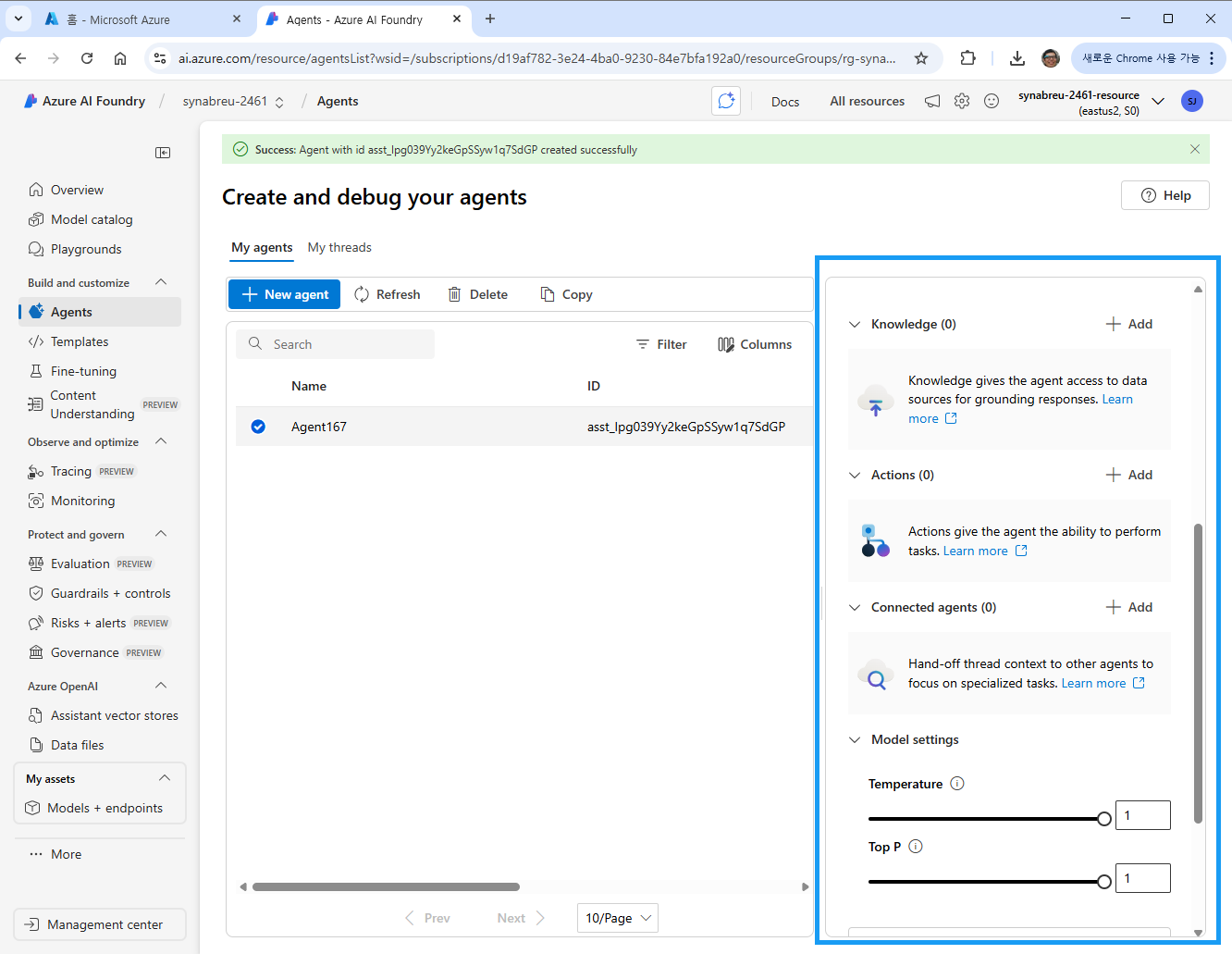
Task: Create a New agent
Action: tap(285, 294)
